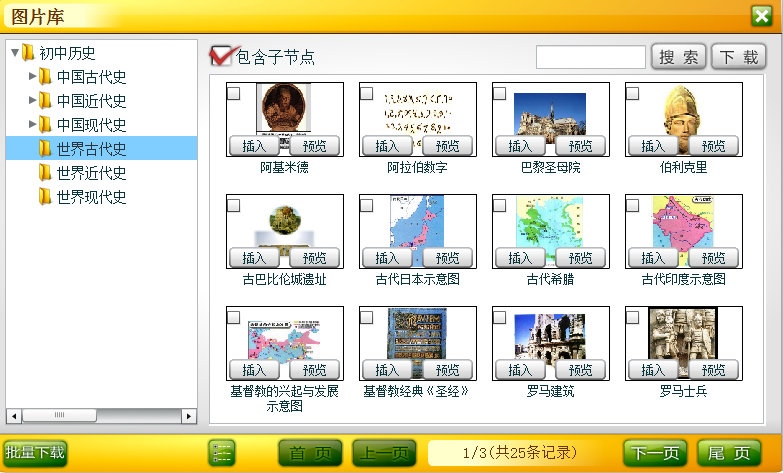Click the list view icon in bottom bar
This screenshot has height=473, width=783.
click(221, 453)
